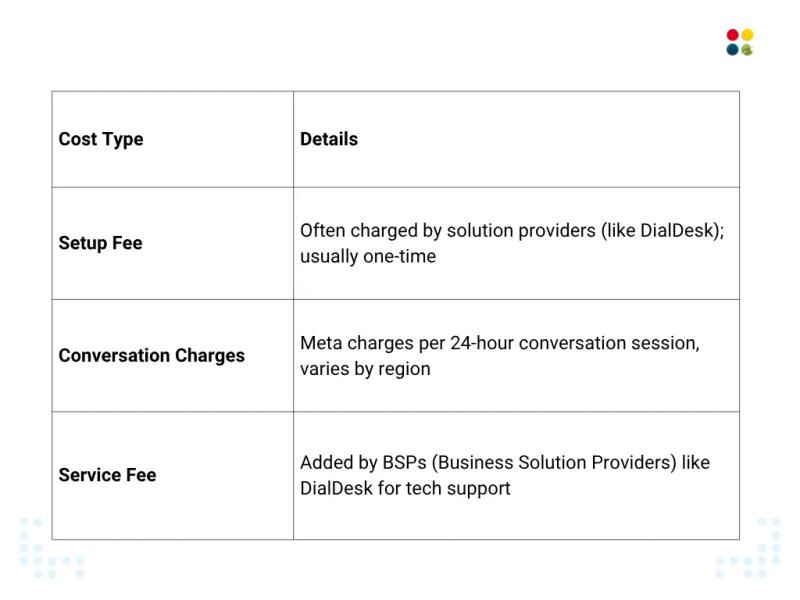Select the Setup Fee details text
This screenshot has height=600, width=800.
(512, 243)
